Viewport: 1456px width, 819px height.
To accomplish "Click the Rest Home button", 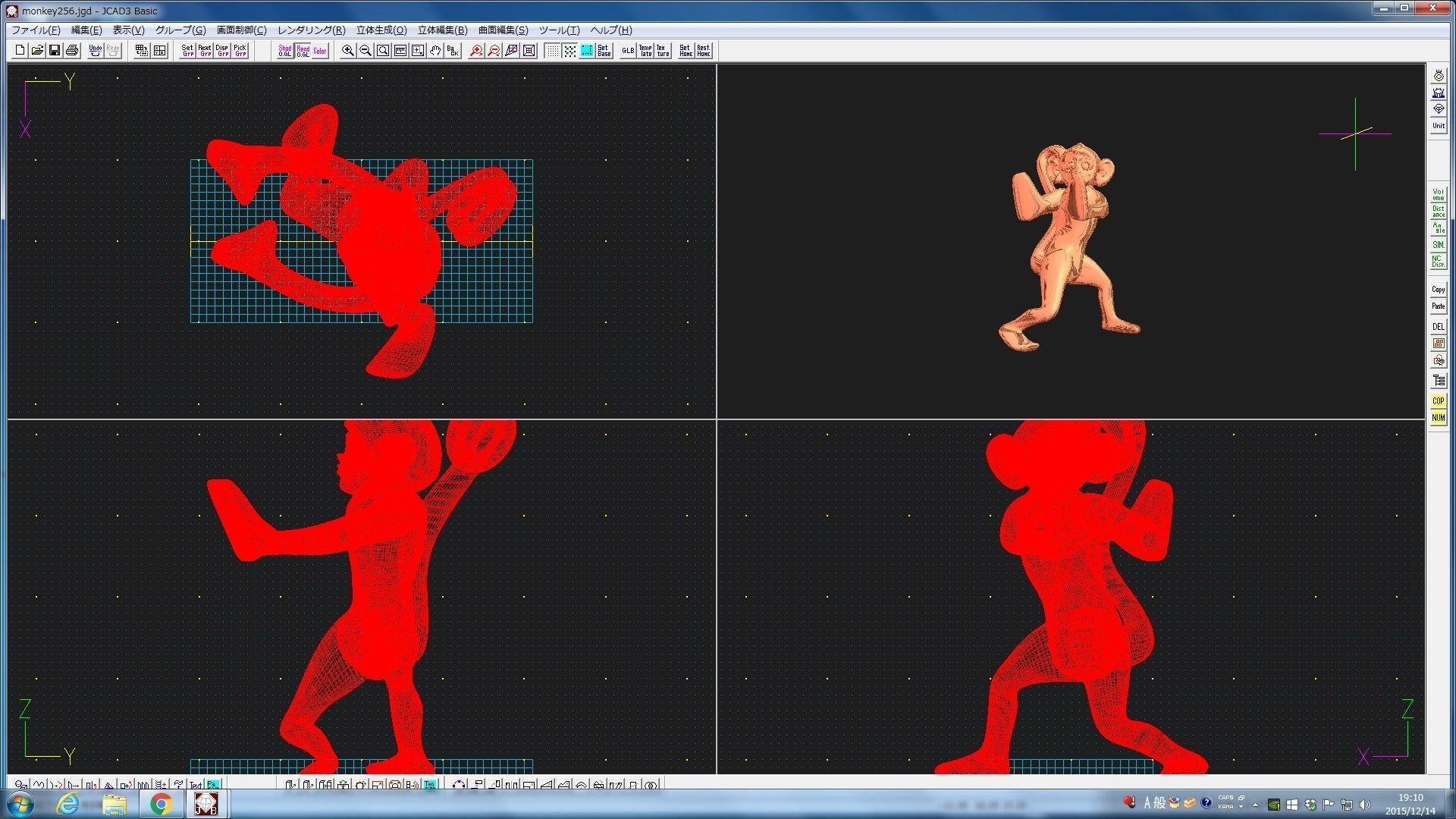I will click(x=703, y=51).
